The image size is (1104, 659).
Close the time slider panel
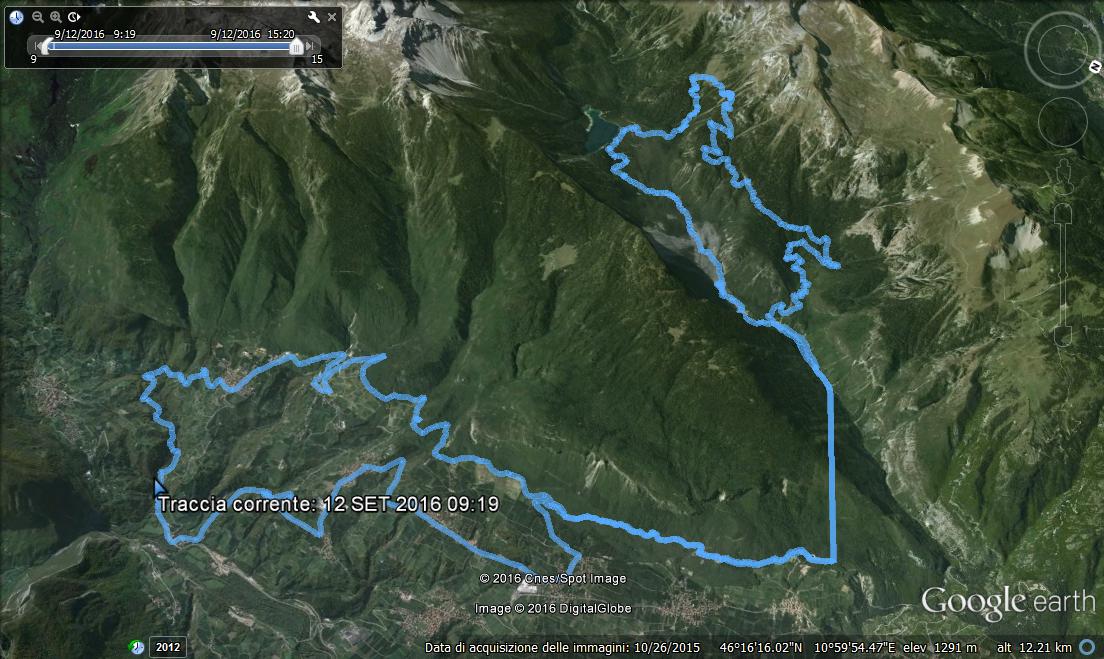(x=332, y=17)
